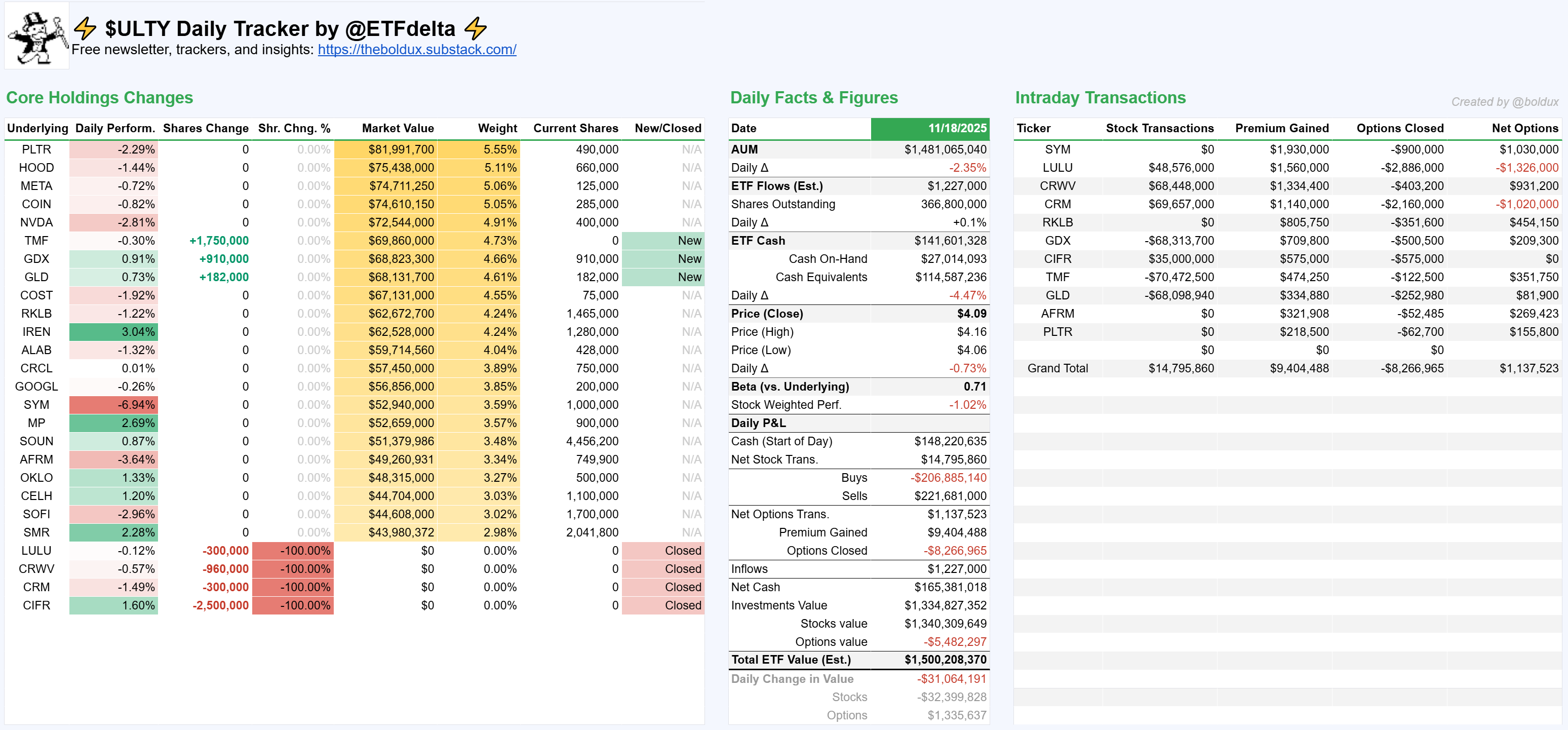Click the New badge for TMF
1568x730 pixels.
663,241
